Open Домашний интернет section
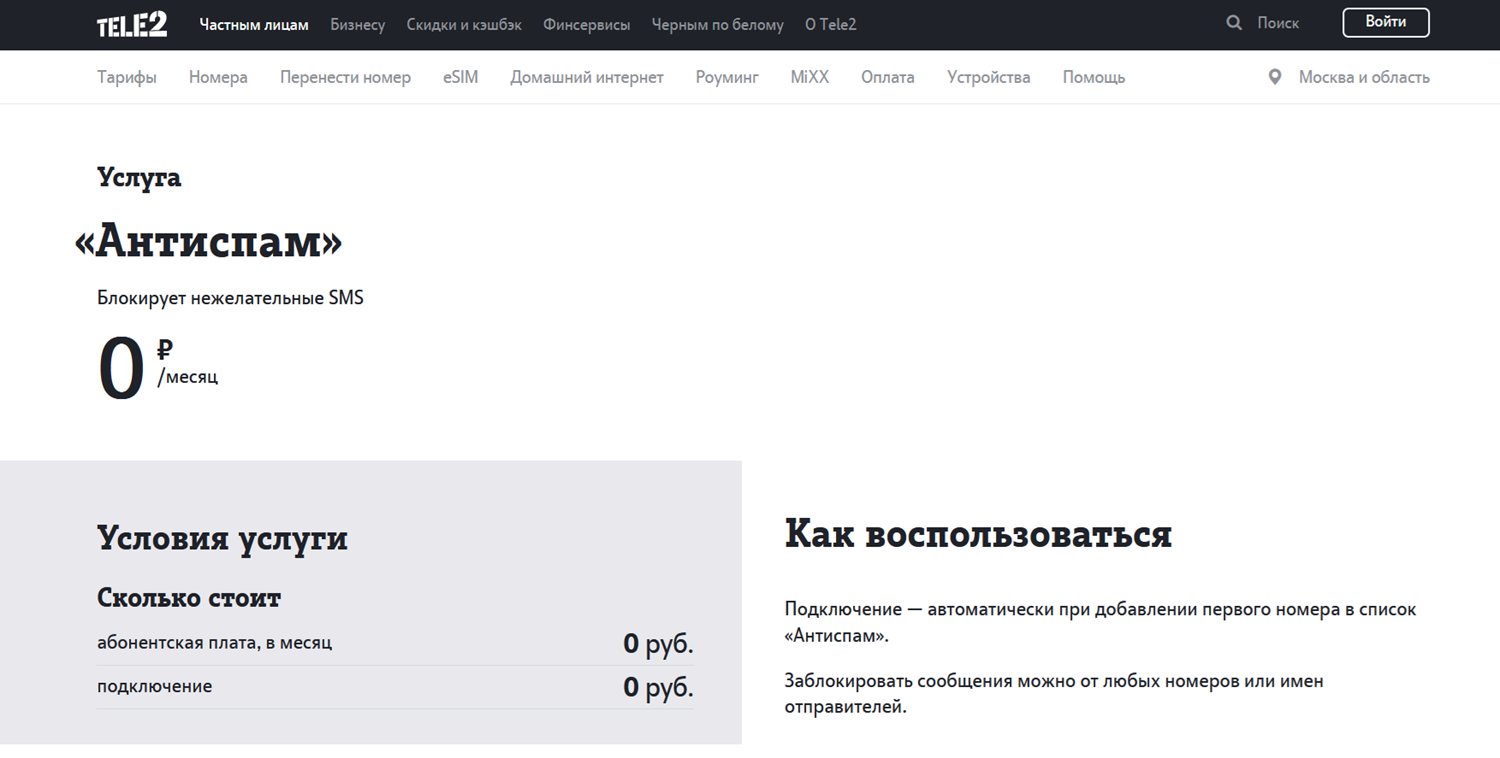Image resolution: width=1500 pixels, height=758 pixels. [587, 77]
